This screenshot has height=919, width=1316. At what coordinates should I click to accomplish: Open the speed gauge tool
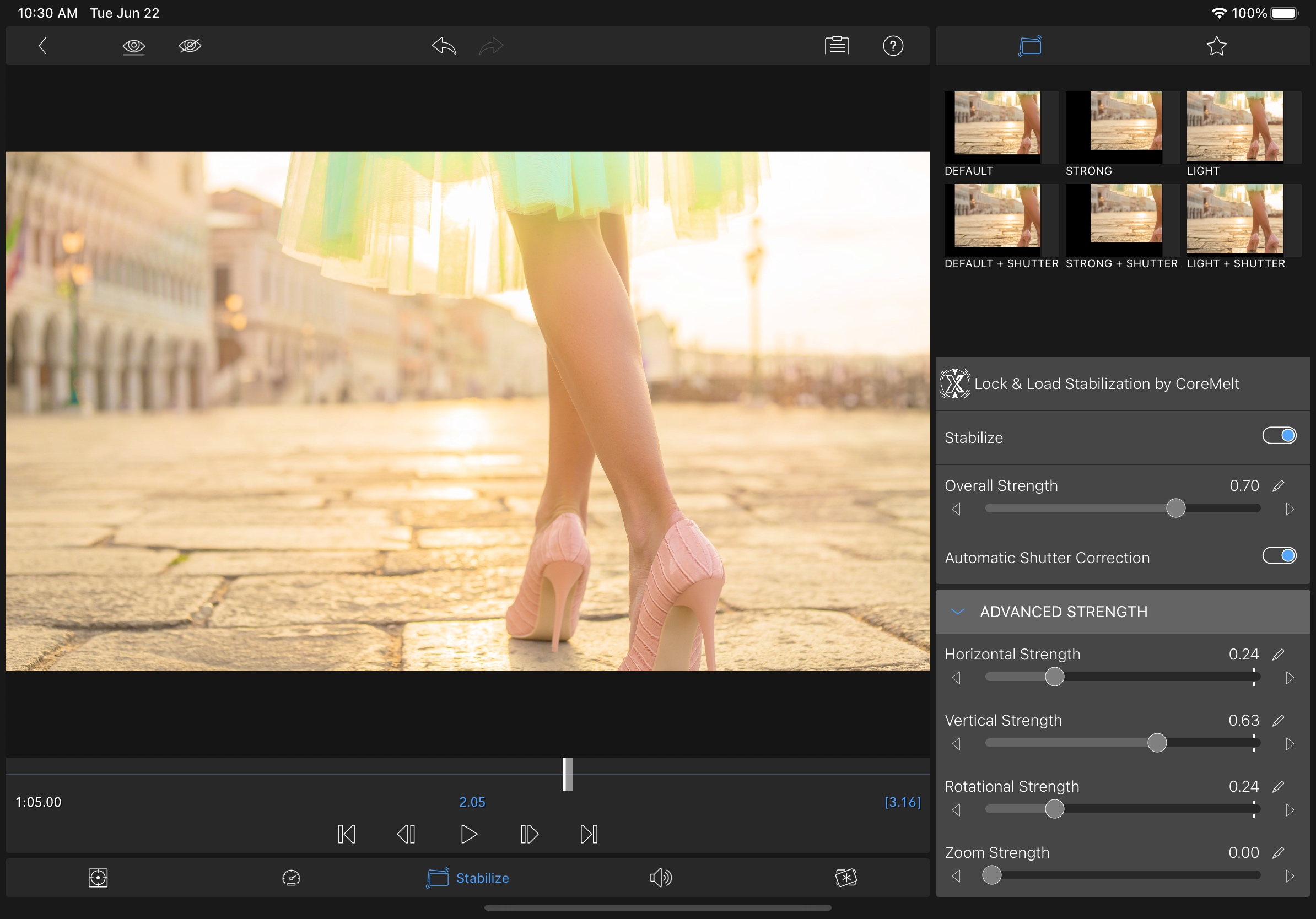click(291, 877)
